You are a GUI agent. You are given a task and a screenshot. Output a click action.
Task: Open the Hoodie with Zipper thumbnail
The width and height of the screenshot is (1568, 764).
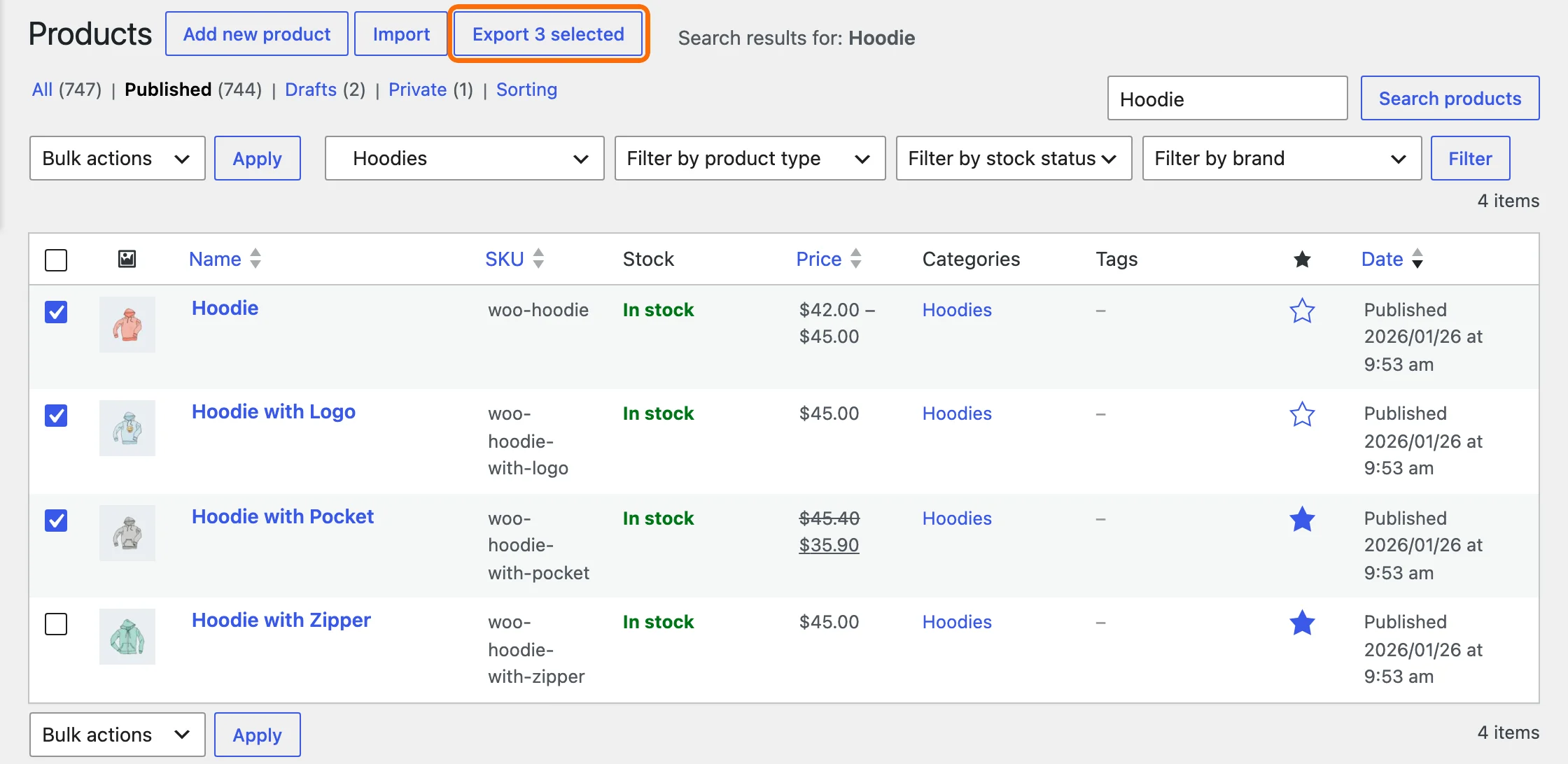click(x=127, y=637)
